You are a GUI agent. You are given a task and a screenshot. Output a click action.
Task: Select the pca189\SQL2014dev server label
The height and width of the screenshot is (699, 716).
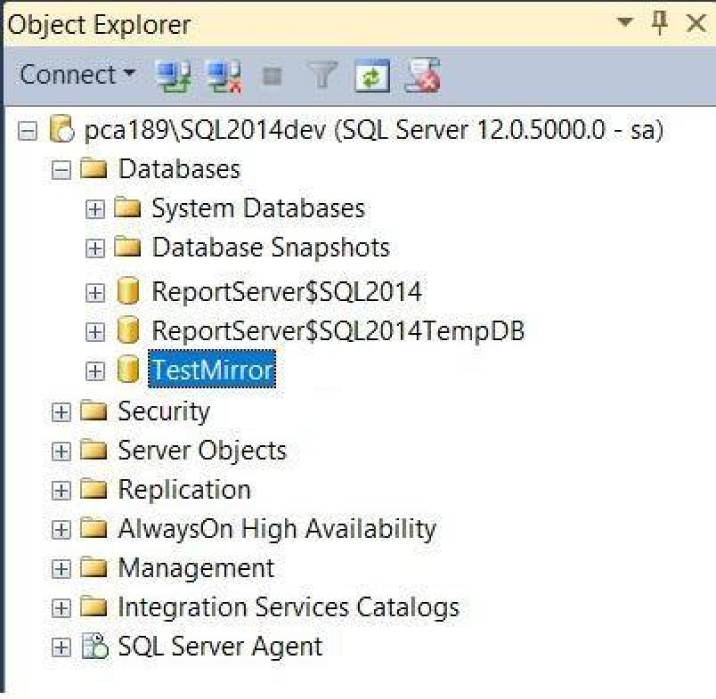coord(374,130)
